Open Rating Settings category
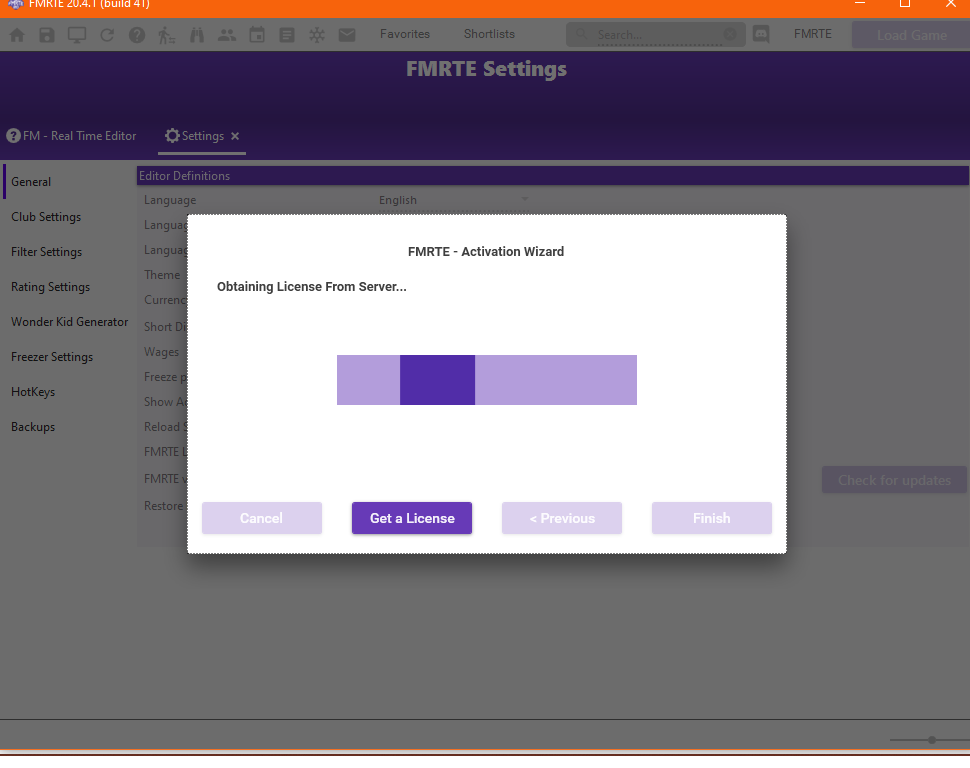The height and width of the screenshot is (768, 970). coord(50,287)
